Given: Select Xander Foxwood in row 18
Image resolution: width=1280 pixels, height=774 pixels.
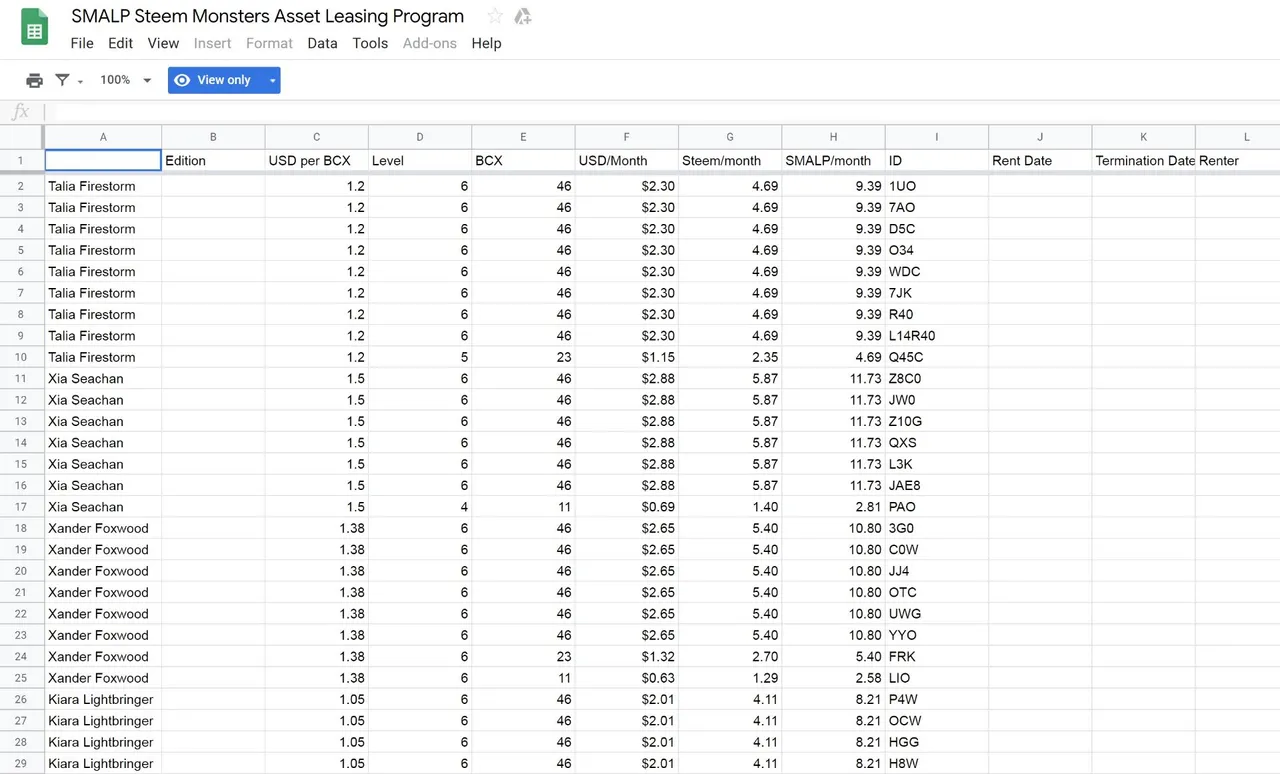Looking at the screenshot, I should [x=103, y=528].
